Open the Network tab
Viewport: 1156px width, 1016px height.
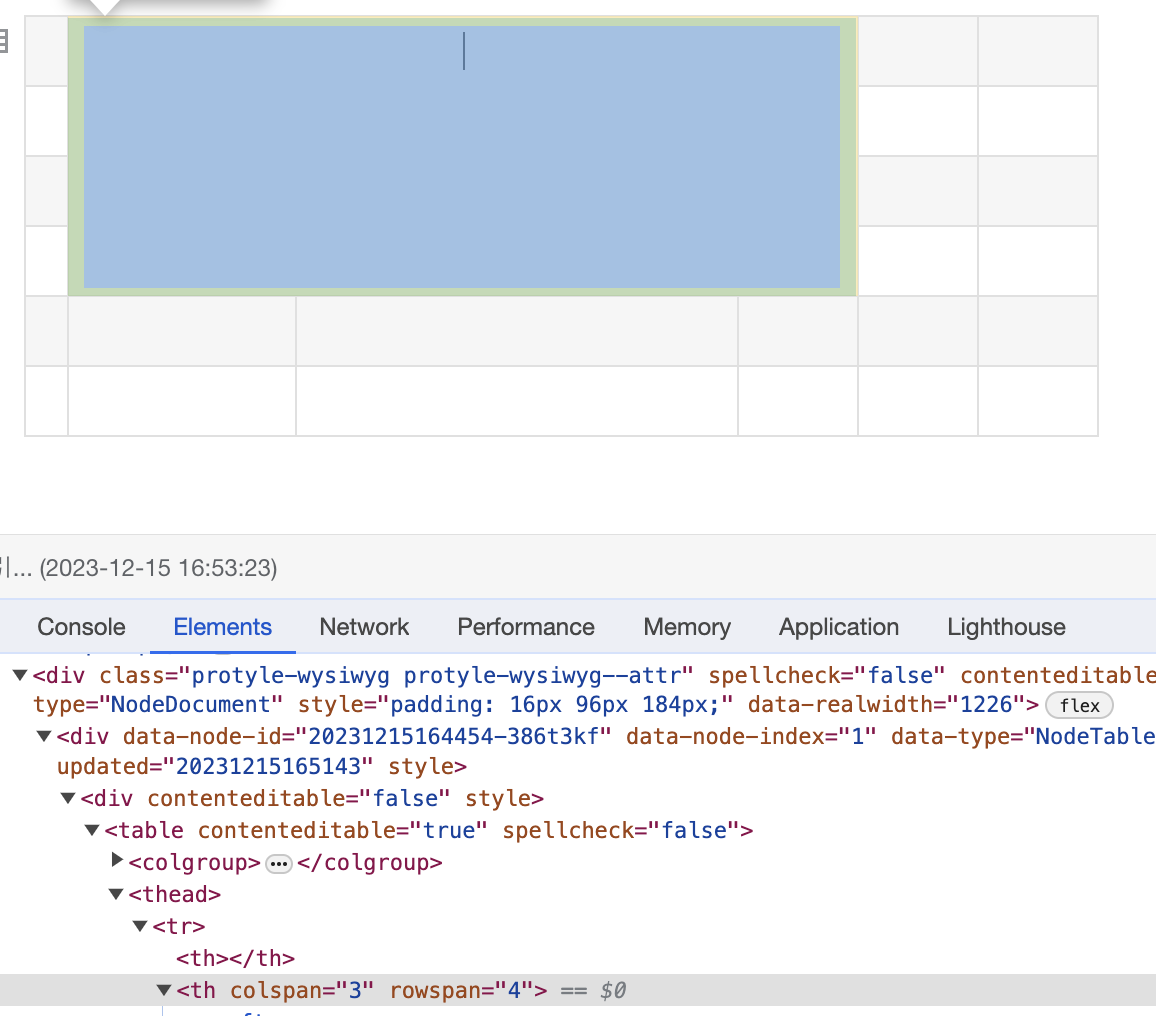click(364, 627)
